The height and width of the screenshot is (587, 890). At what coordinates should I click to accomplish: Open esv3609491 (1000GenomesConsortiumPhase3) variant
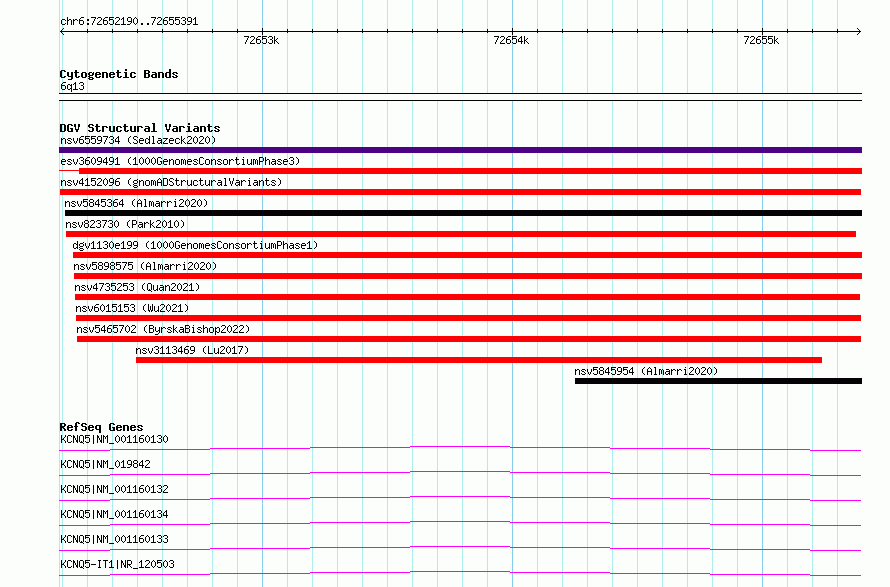pos(180,161)
